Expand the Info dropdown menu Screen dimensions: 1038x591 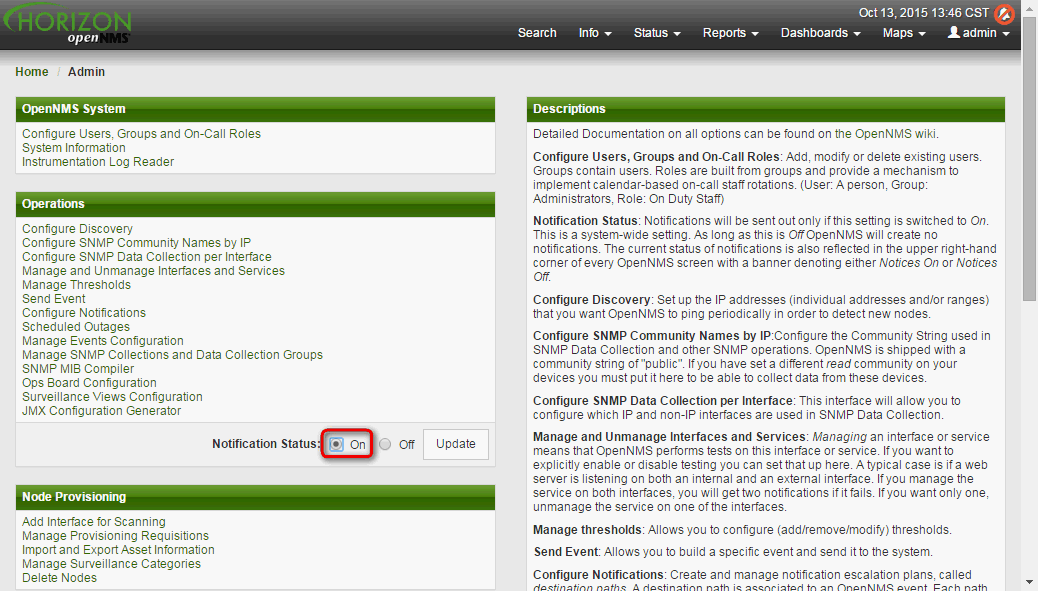pyautogui.click(x=595, y=33)
